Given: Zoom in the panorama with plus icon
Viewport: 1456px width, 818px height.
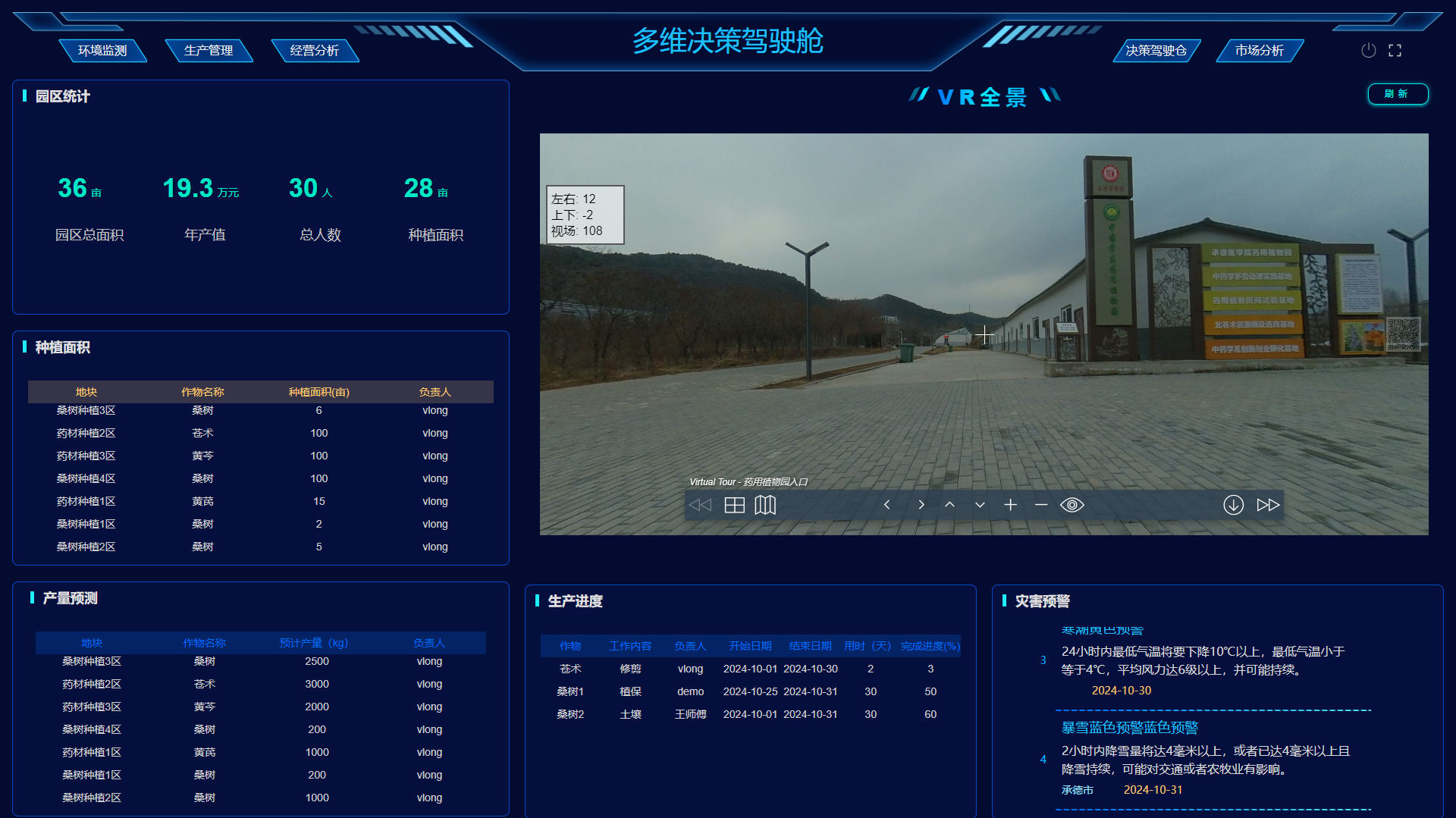Looking at the screenshot, I should [1010, 505].
